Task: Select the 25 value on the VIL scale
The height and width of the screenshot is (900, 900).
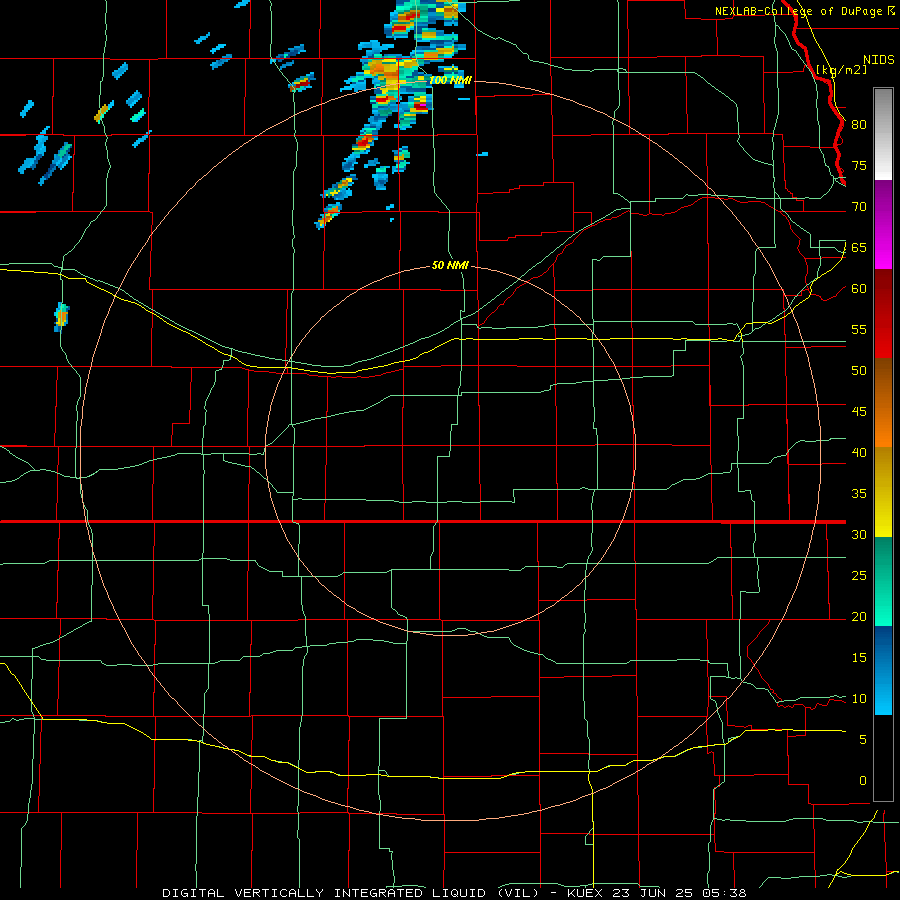Action: 859,575
